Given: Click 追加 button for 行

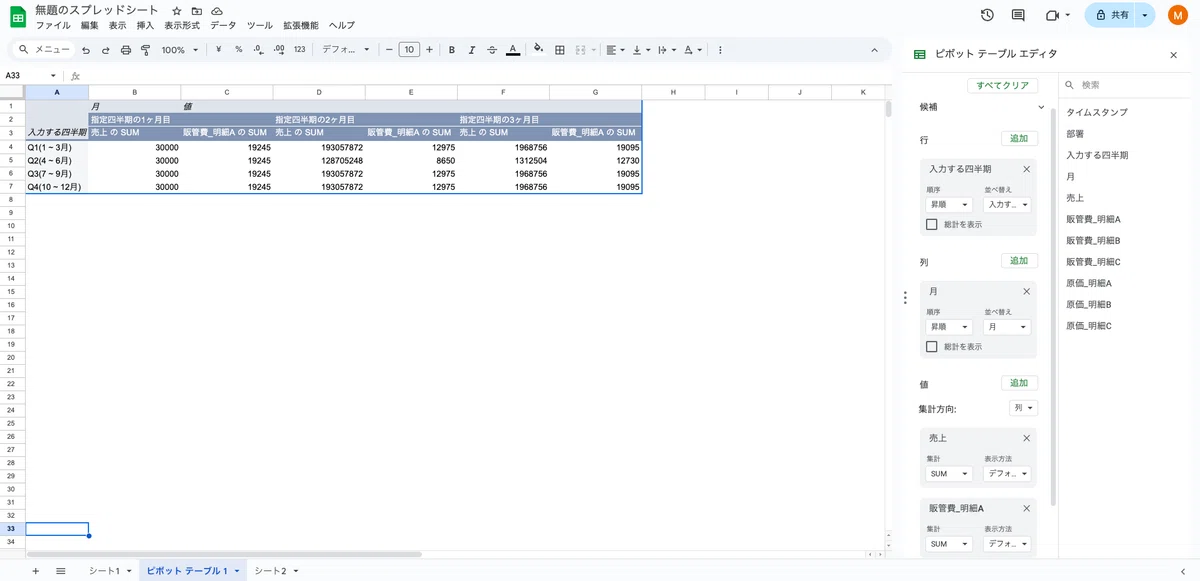Looking at the screenshot, I should 1019,139.
